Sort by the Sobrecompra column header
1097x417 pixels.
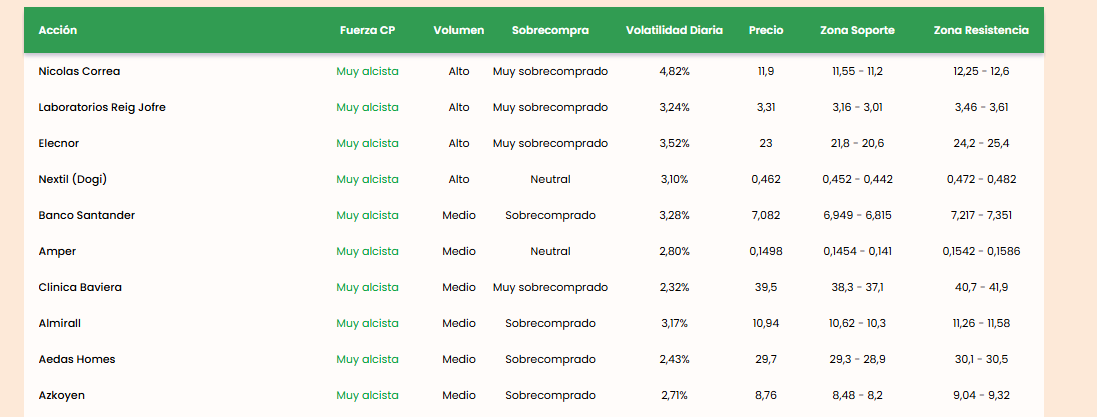(x=550, y=30)
